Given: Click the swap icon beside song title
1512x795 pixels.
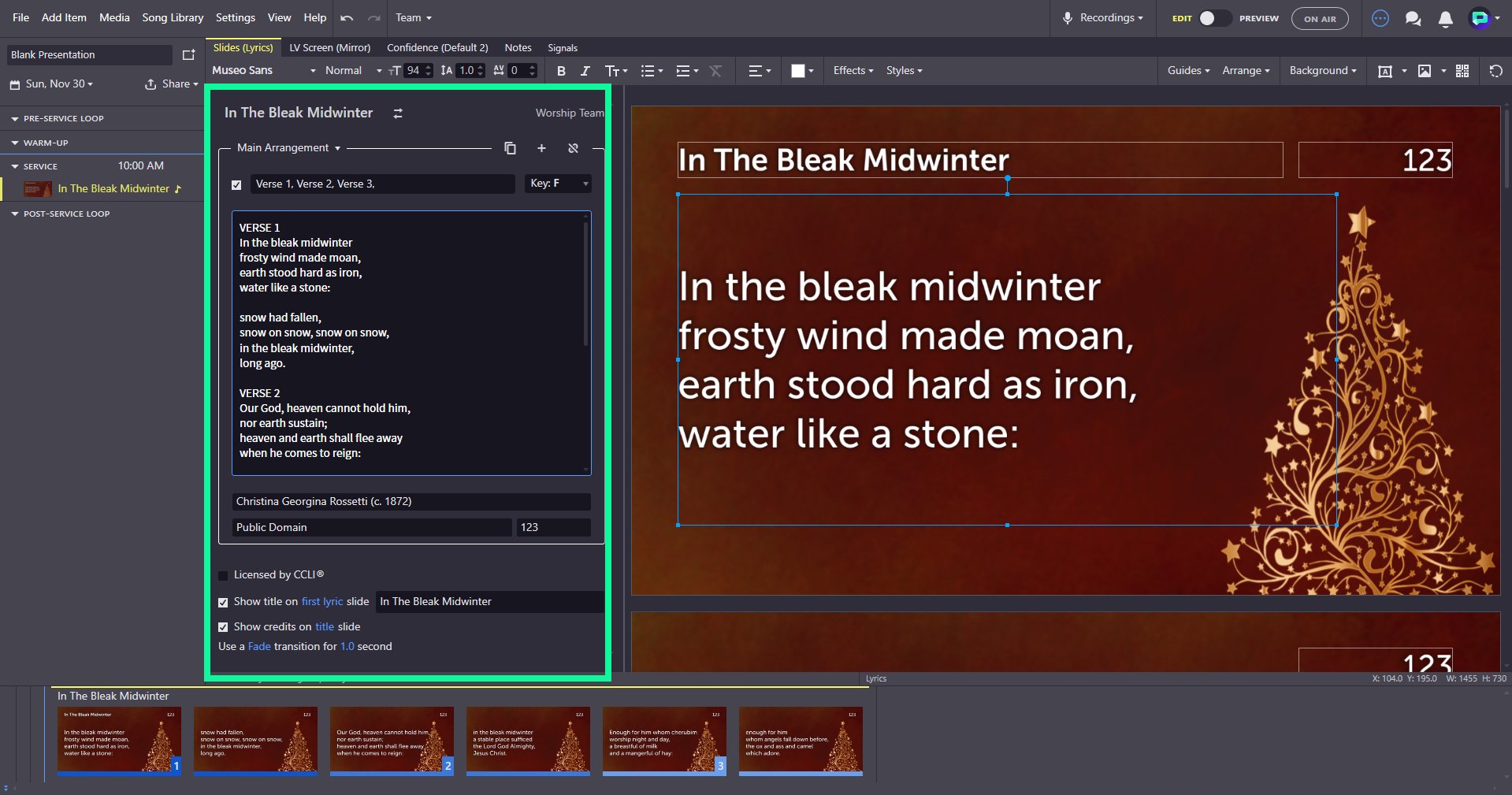Looking at the screenshot, I should 398,113.
